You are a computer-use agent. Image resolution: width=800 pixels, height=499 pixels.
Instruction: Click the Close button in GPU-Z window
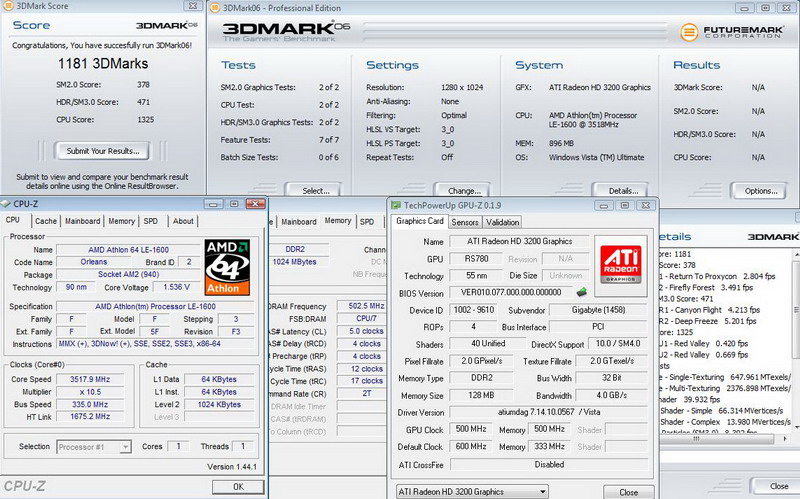629,492
